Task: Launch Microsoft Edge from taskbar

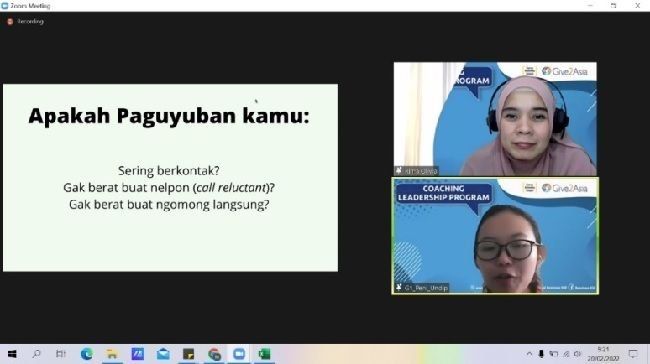Action: 87,354
